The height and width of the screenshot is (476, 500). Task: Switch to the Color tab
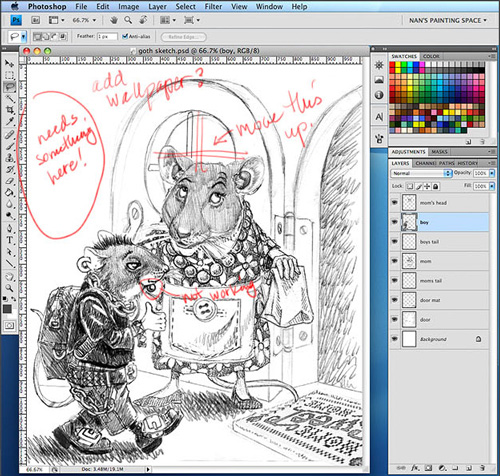click(x=431, y=56)
